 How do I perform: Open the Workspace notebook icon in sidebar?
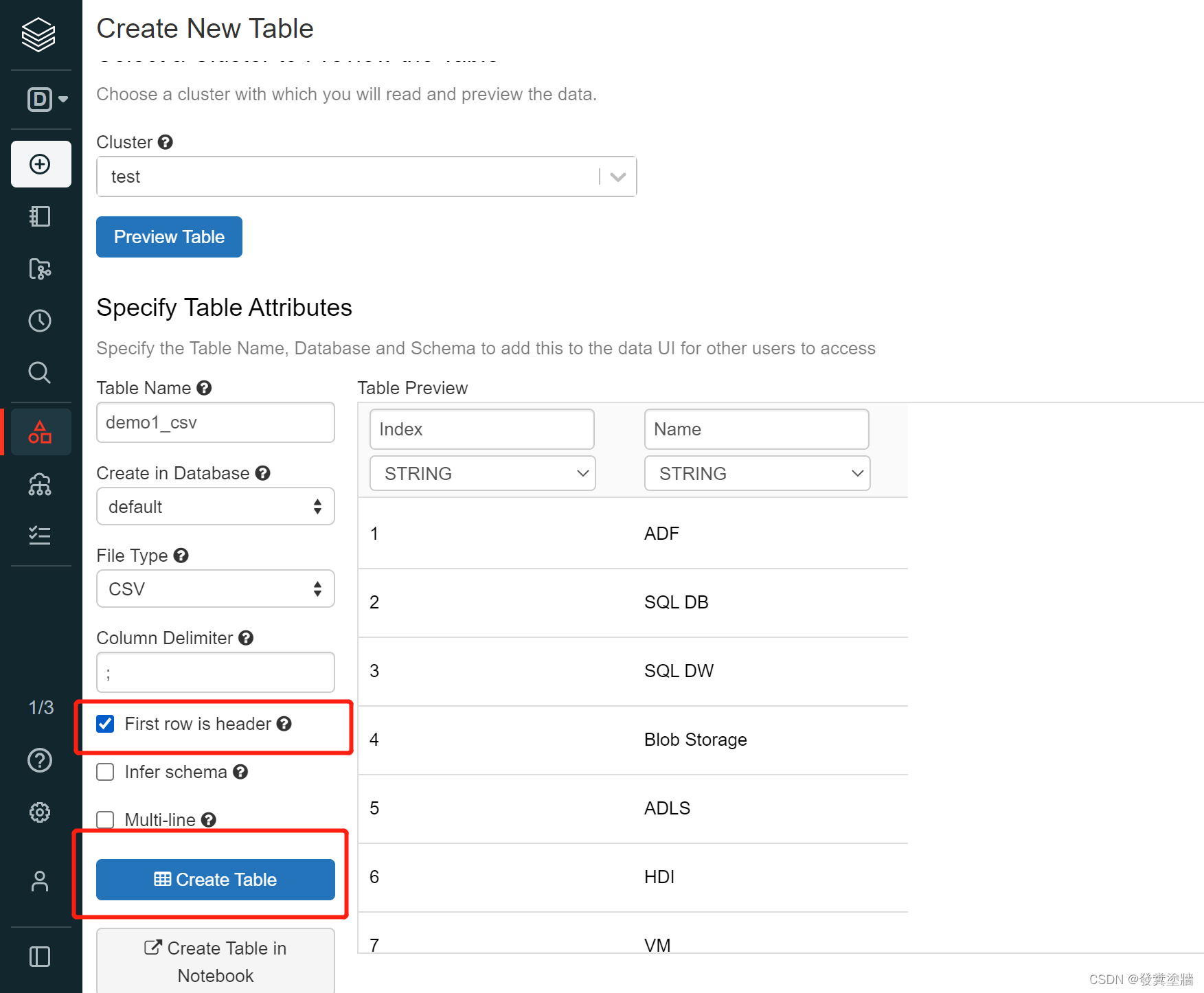click(x=40, y=216)
